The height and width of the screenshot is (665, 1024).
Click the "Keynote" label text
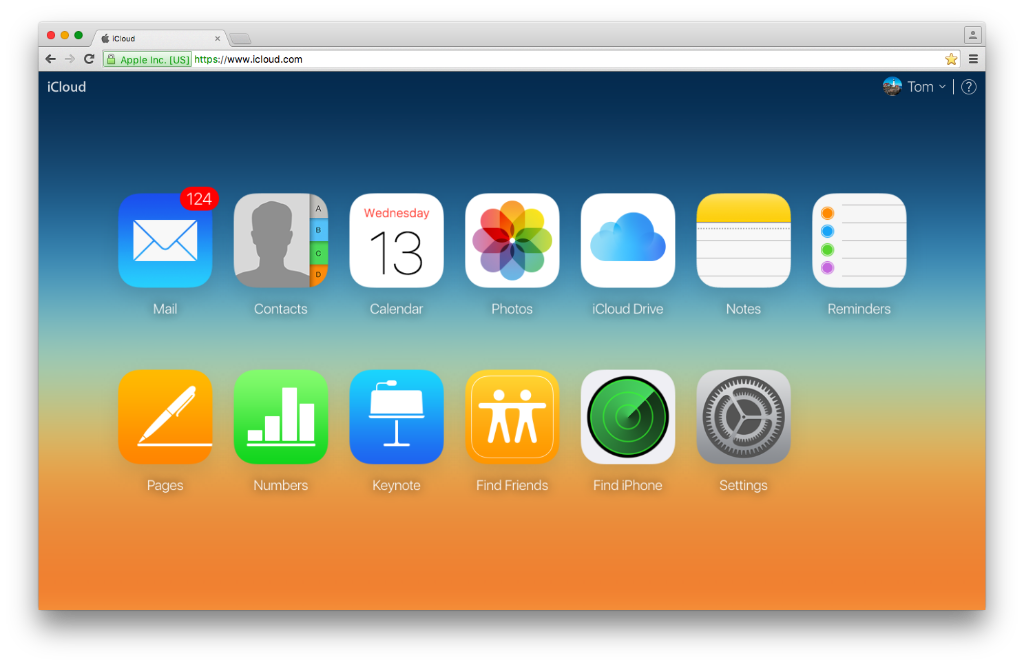pos(396,485)
